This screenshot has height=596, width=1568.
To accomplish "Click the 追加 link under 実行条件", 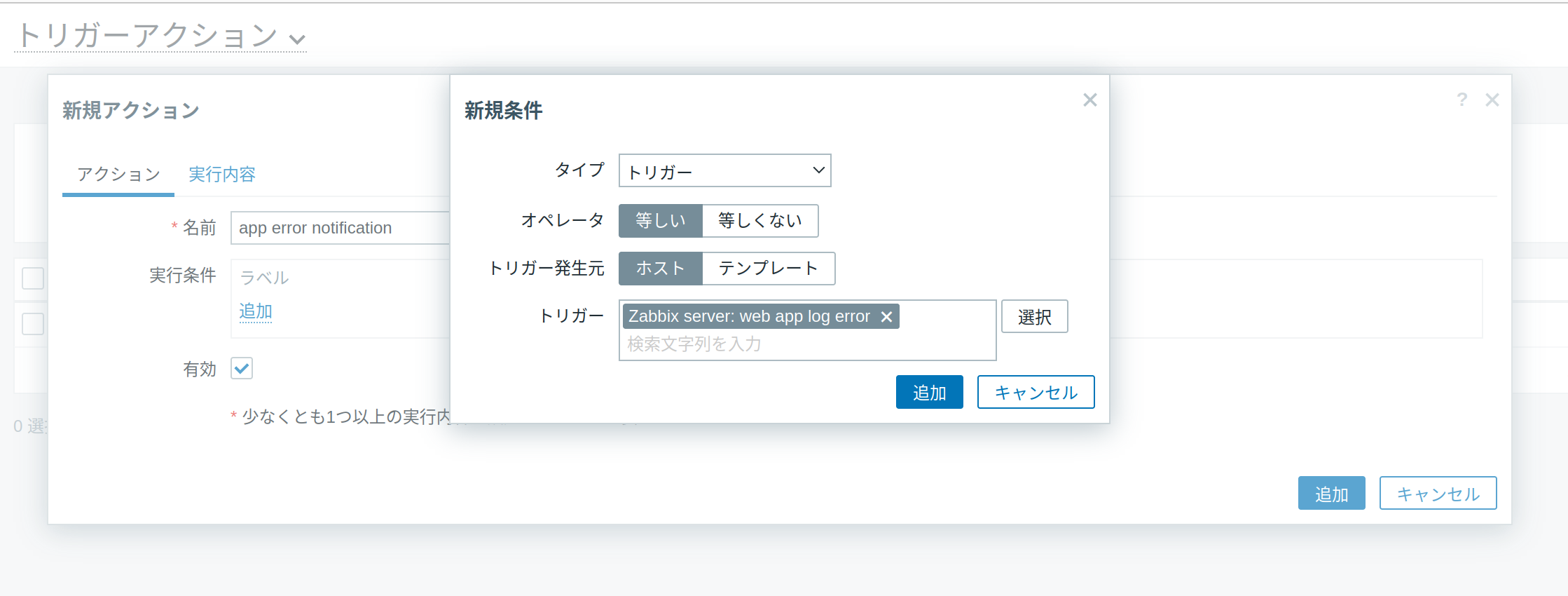I will coord(255,311).
